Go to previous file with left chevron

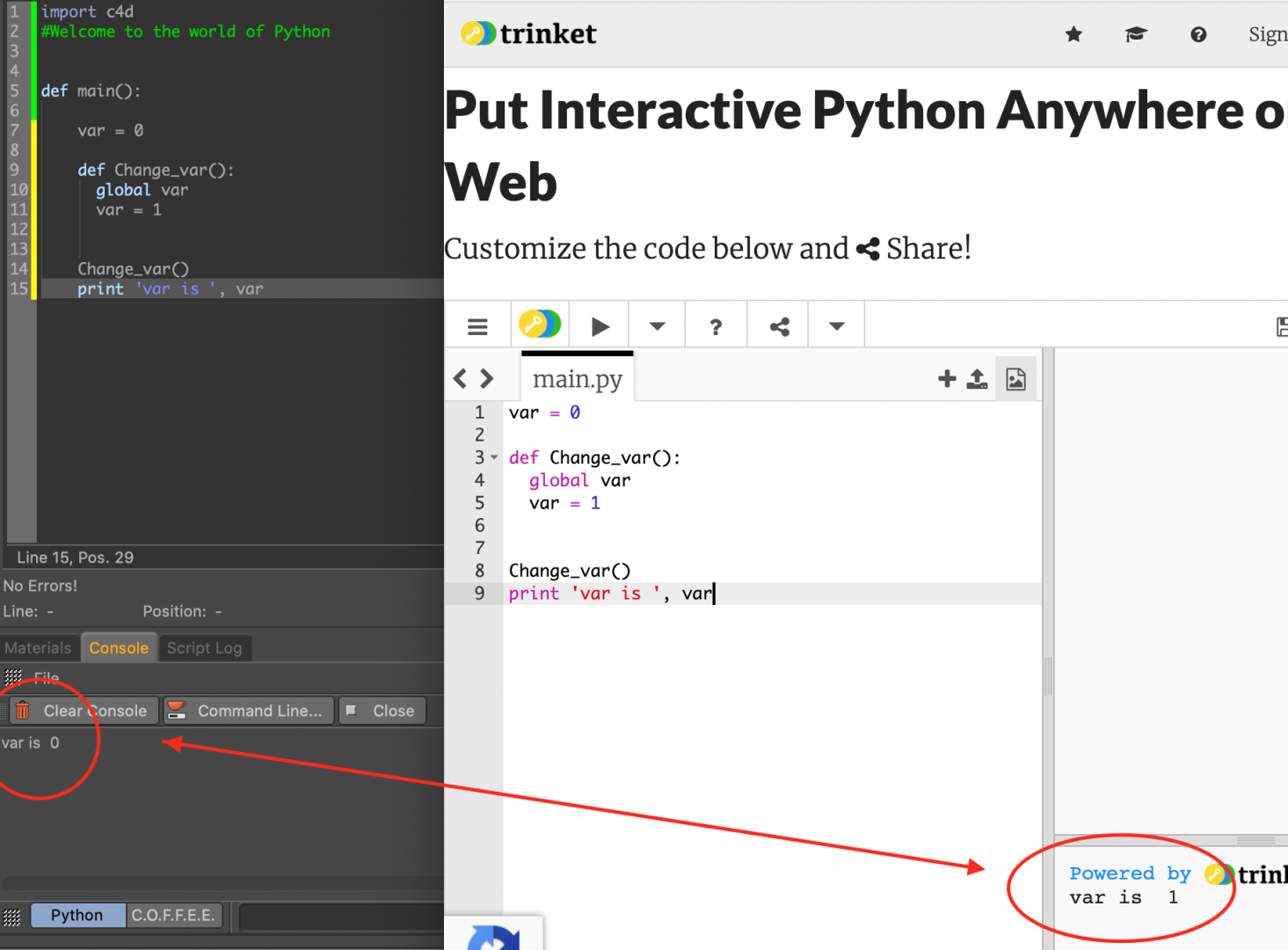pos(460,378)
